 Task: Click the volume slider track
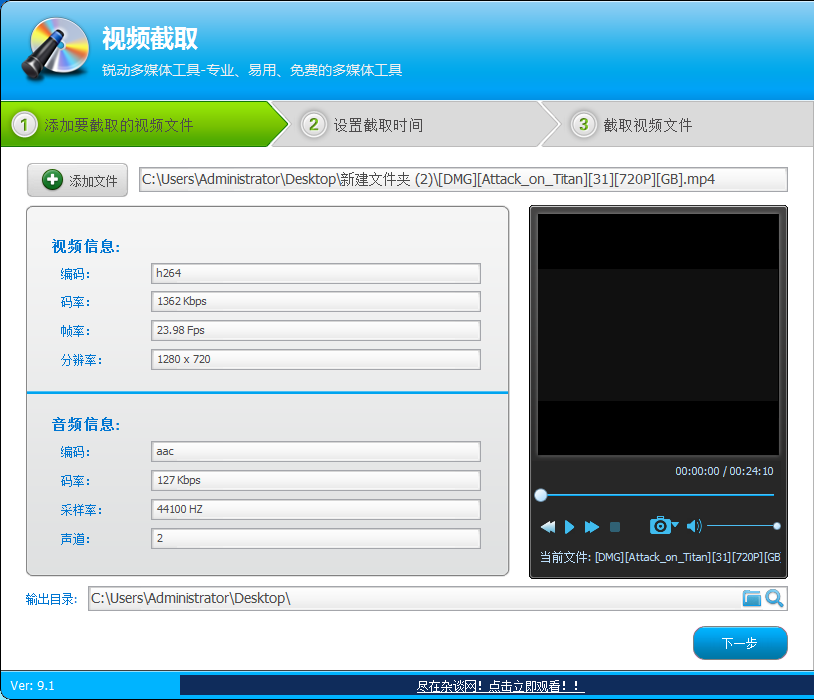pyautogui.click(x=741, y=526)
